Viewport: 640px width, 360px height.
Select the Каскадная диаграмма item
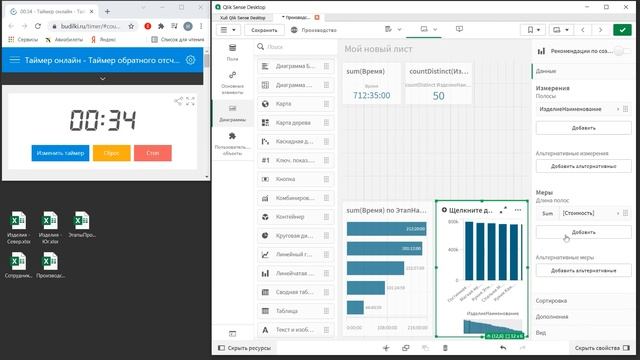pos(296,141)
